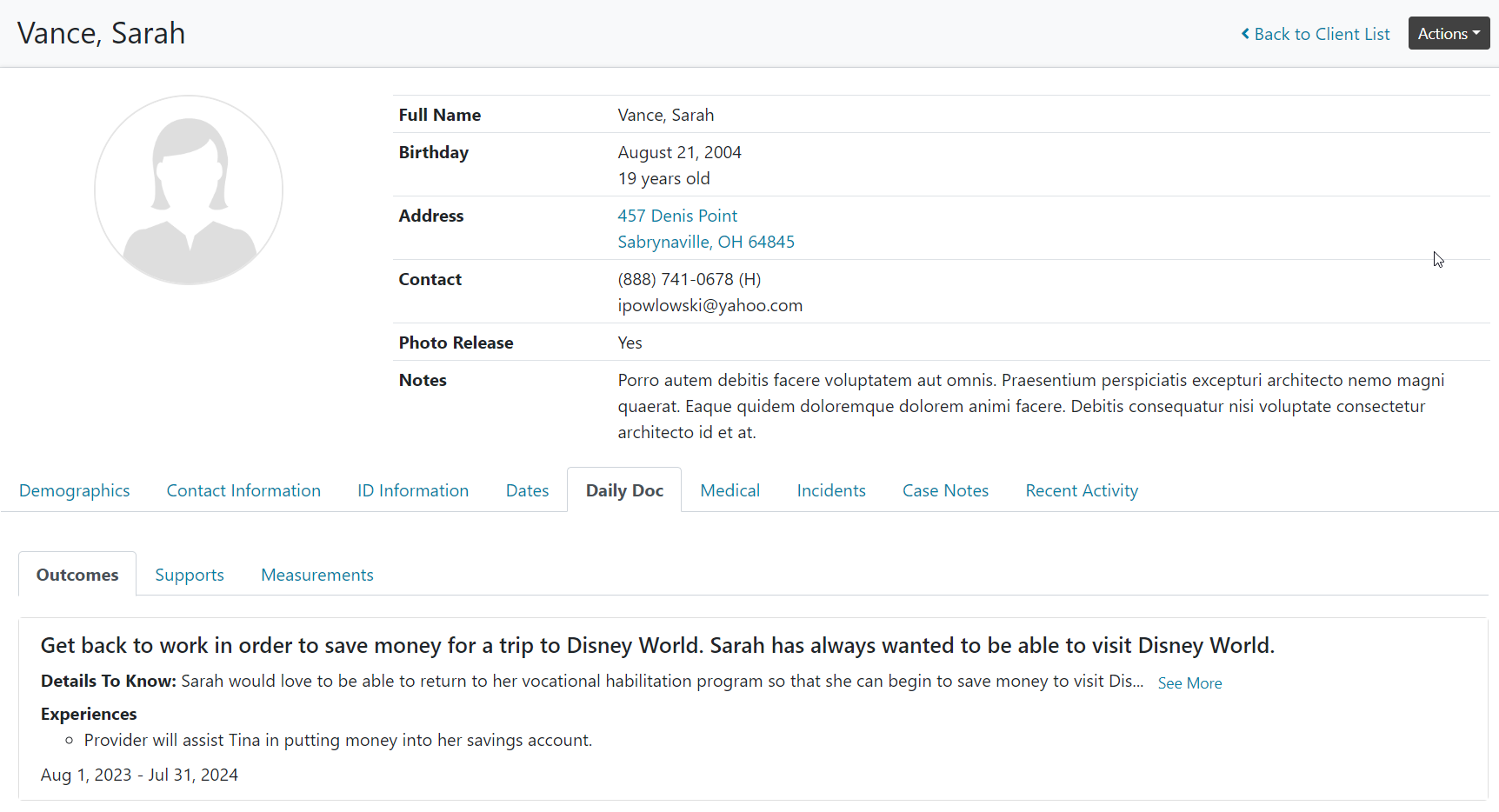Switch to the Case Notes tab
The width and height of the screenshot is (1499, 812).
point(945,490)
